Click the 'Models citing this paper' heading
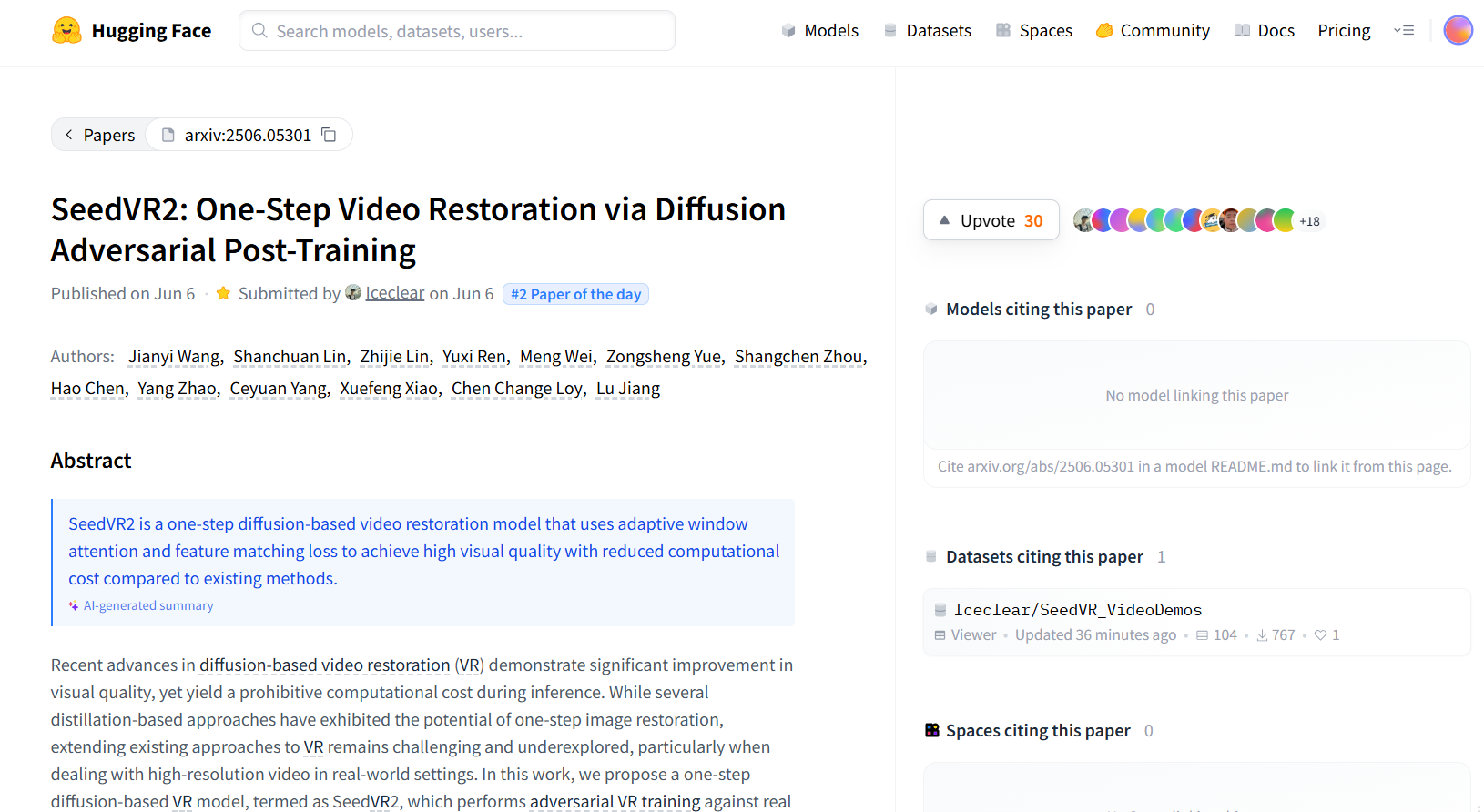The width and height of the screenshot is (1484, 812). (1039, 310)
